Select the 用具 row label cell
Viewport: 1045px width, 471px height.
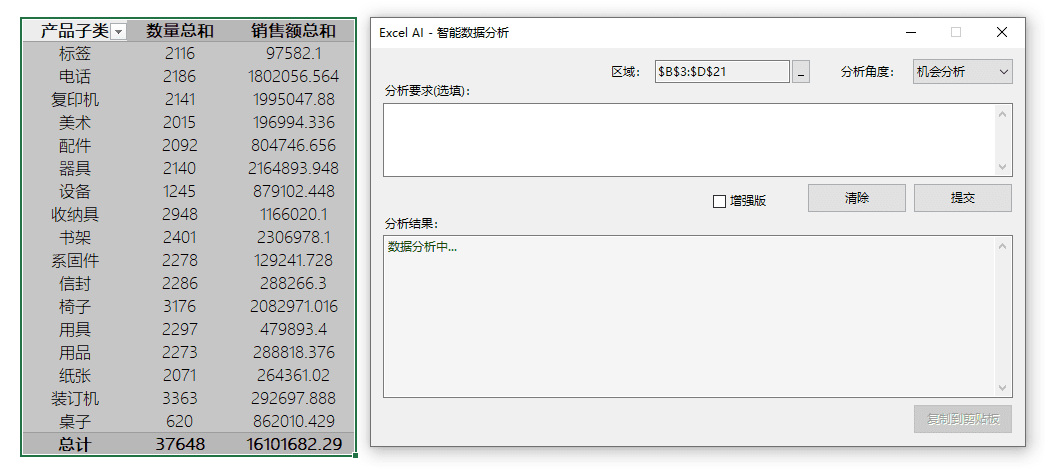[75, 329]
